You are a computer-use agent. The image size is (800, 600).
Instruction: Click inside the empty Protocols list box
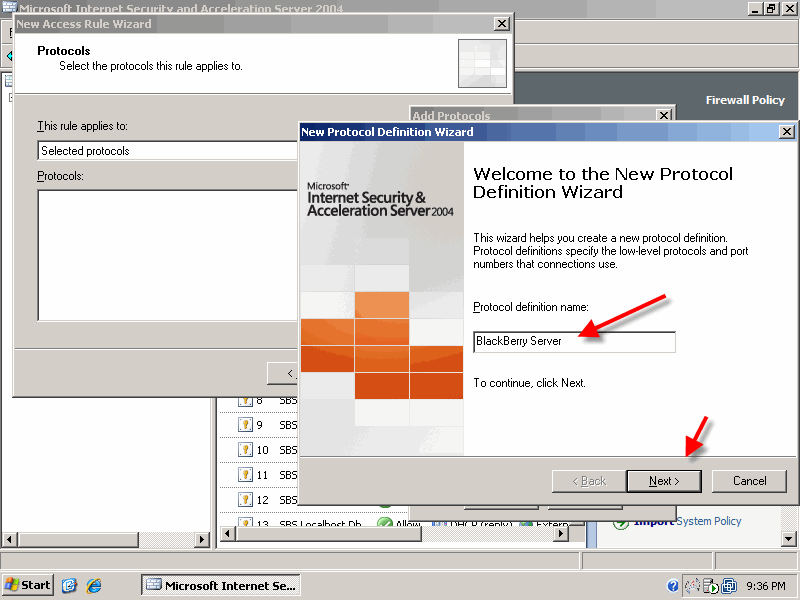168,255
